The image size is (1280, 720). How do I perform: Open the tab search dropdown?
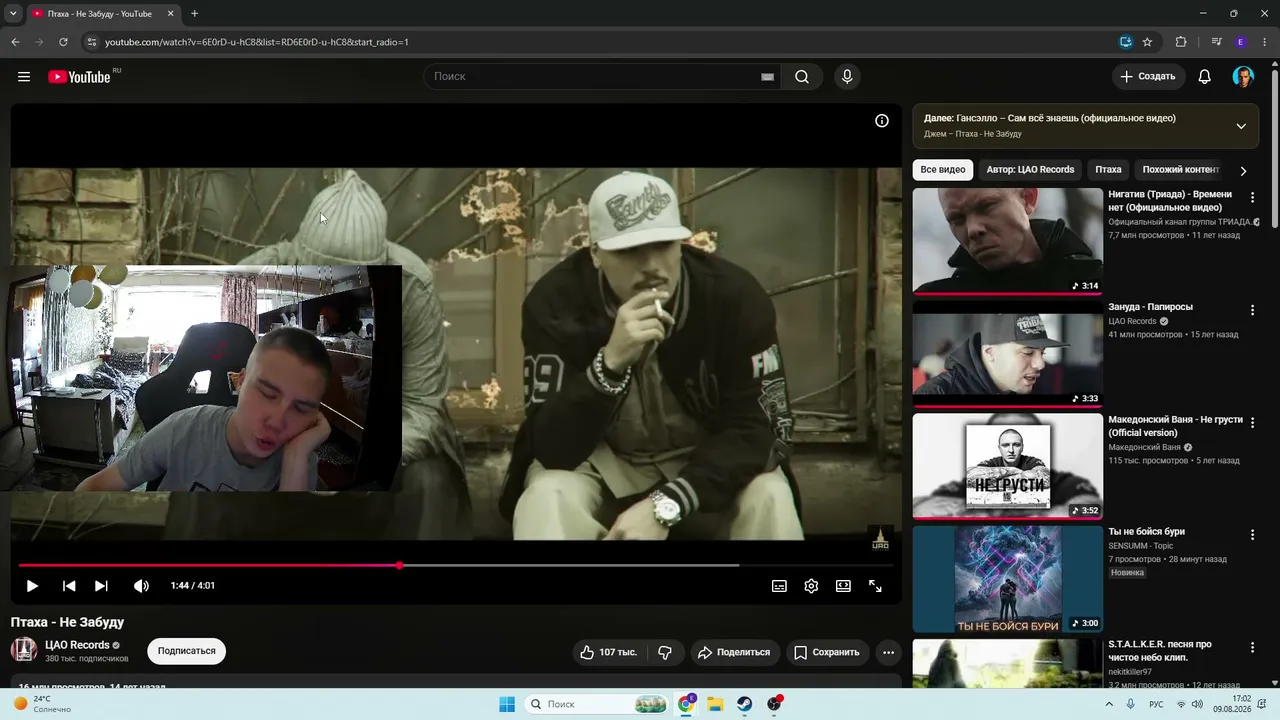pyautogui.click(x=13, y=14)
